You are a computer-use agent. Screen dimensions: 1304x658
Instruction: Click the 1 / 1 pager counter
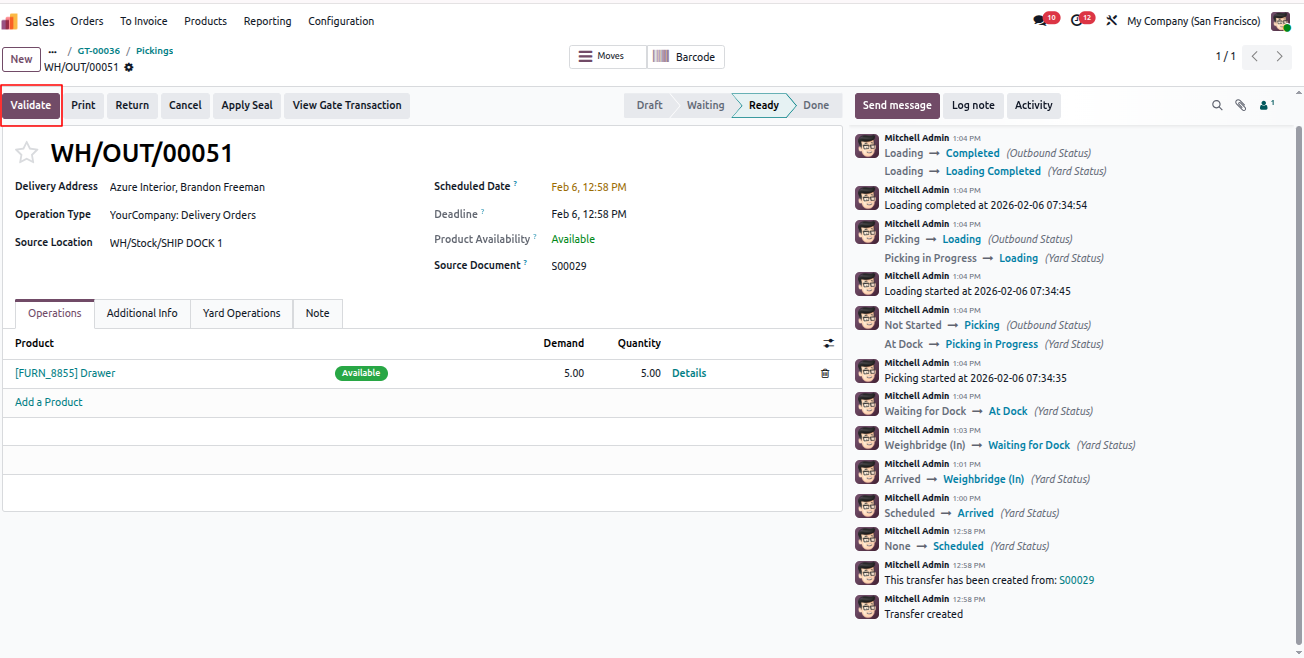(1225, 57)
